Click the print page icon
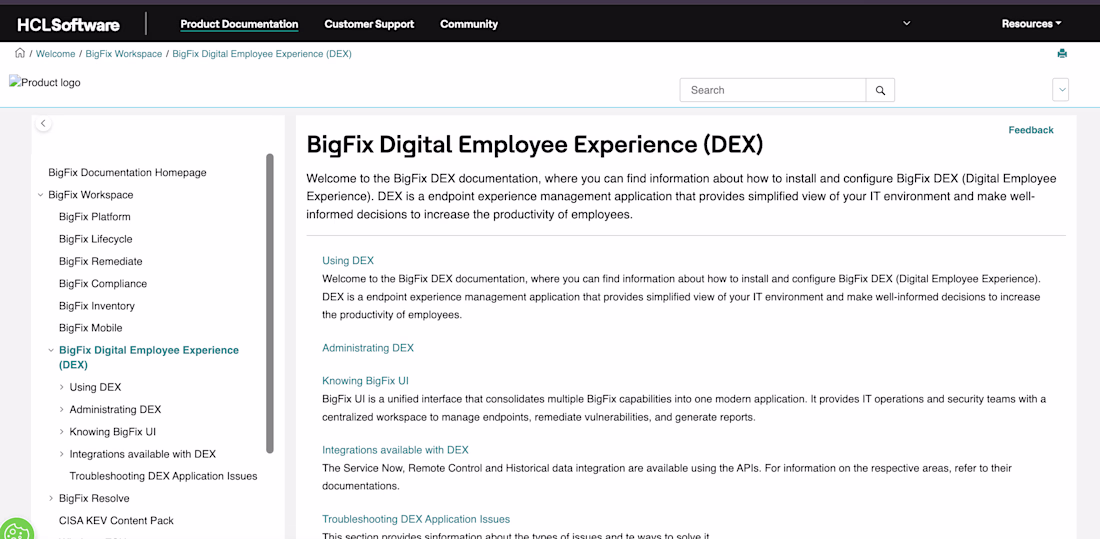 pos(1061,53)
